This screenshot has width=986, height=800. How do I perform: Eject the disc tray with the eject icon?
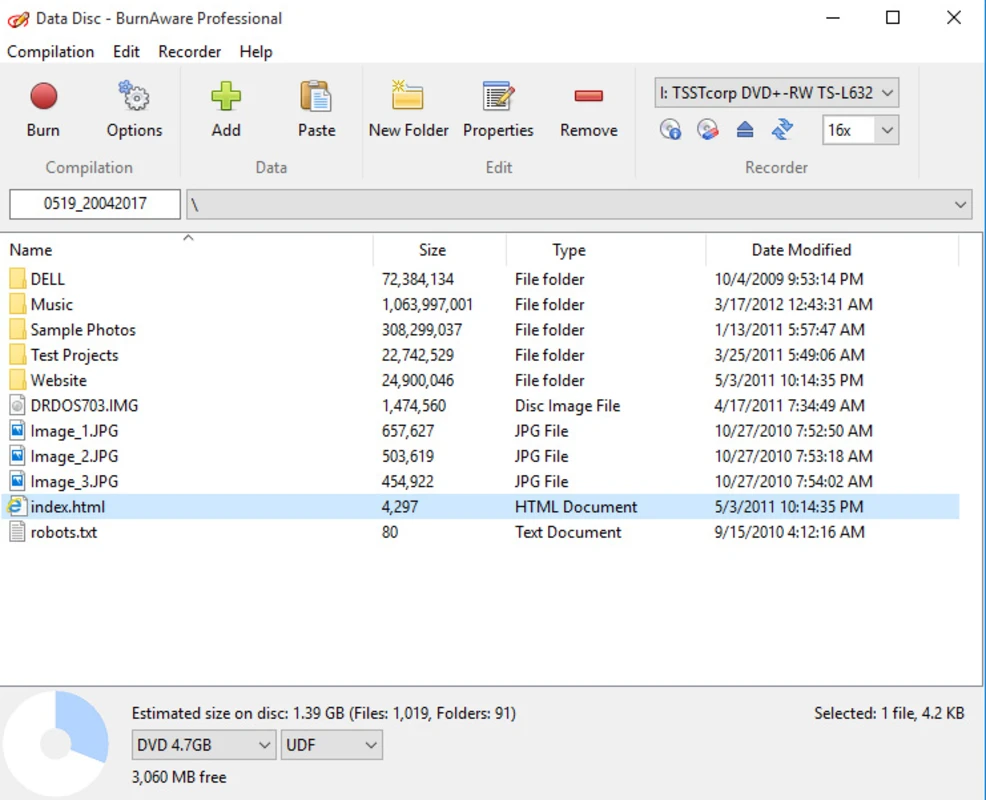pos(745,130)
